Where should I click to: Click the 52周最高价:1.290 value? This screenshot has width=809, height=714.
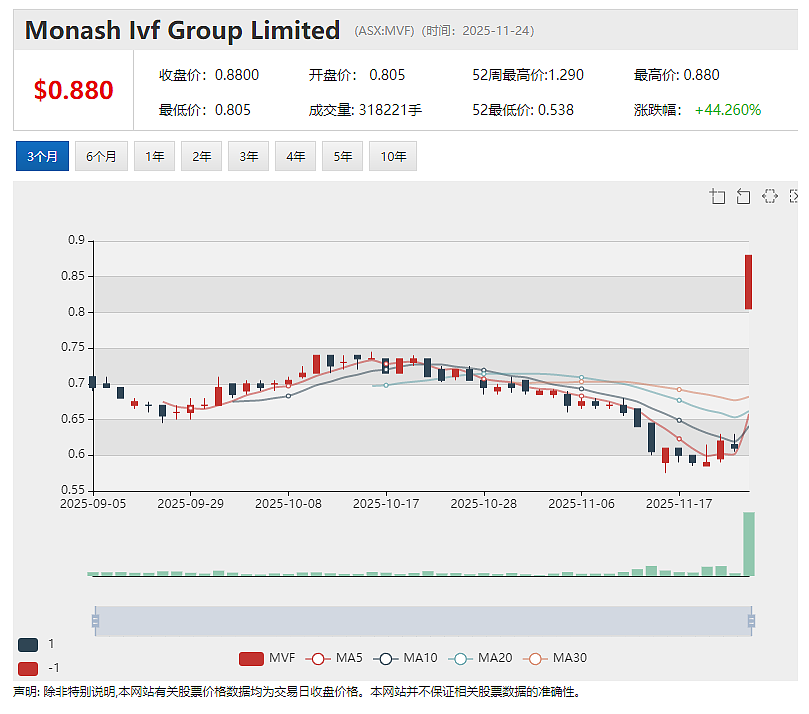click(528, 75)
